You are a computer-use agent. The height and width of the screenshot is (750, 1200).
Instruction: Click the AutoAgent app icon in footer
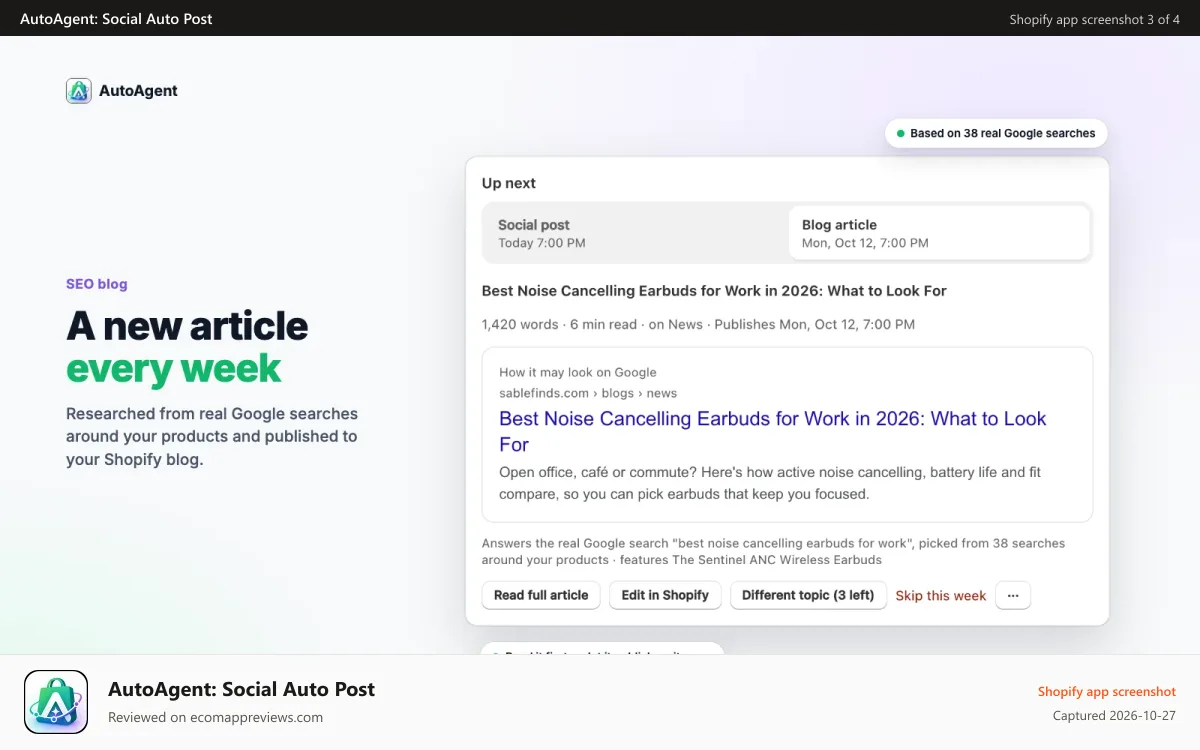56,702
